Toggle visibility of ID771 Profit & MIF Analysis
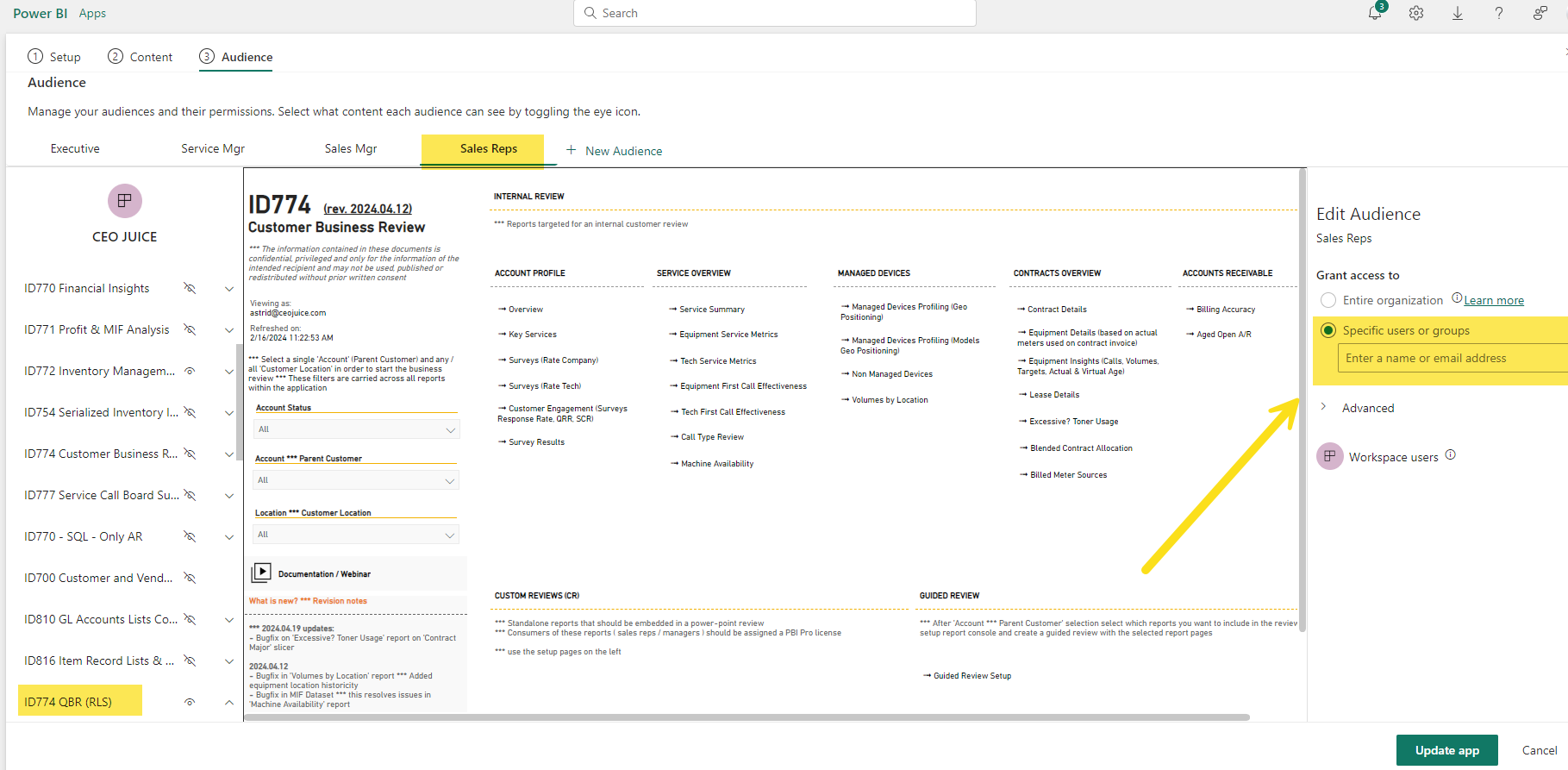This screenshot has height=770, width=1568. (x=190, y=329)
